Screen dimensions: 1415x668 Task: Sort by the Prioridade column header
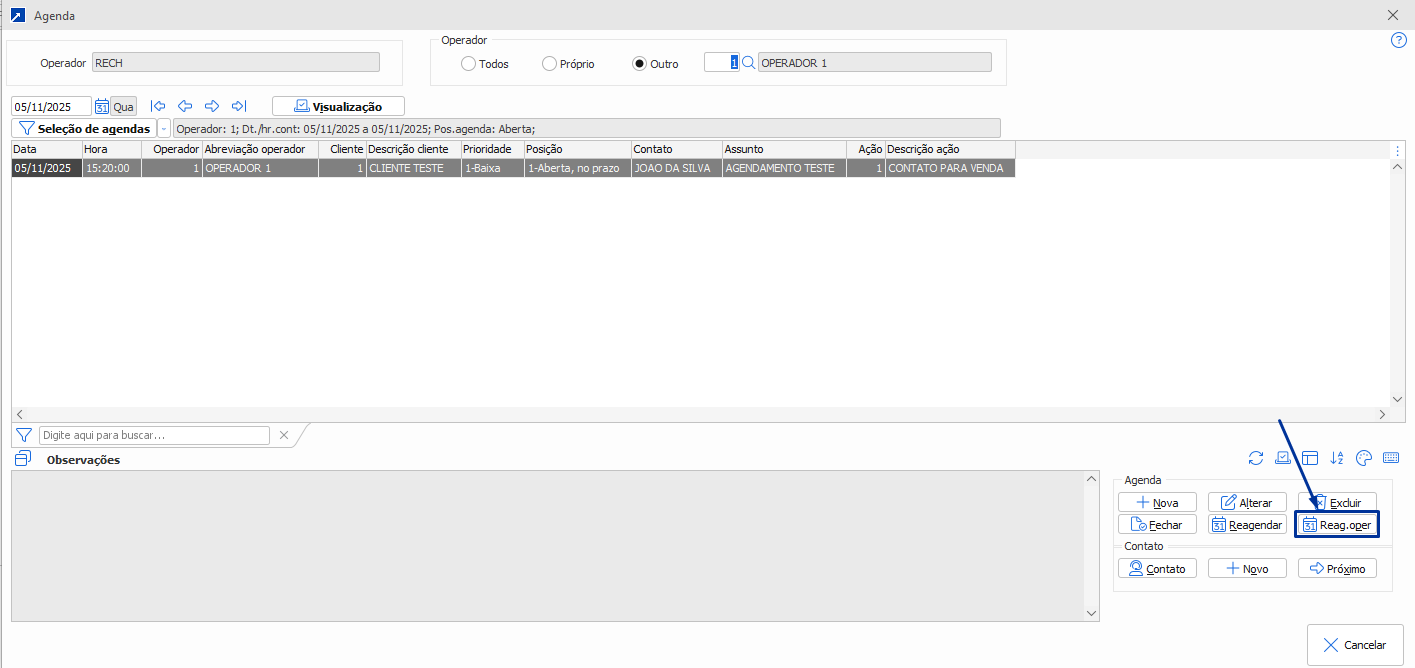click(493, 149)
